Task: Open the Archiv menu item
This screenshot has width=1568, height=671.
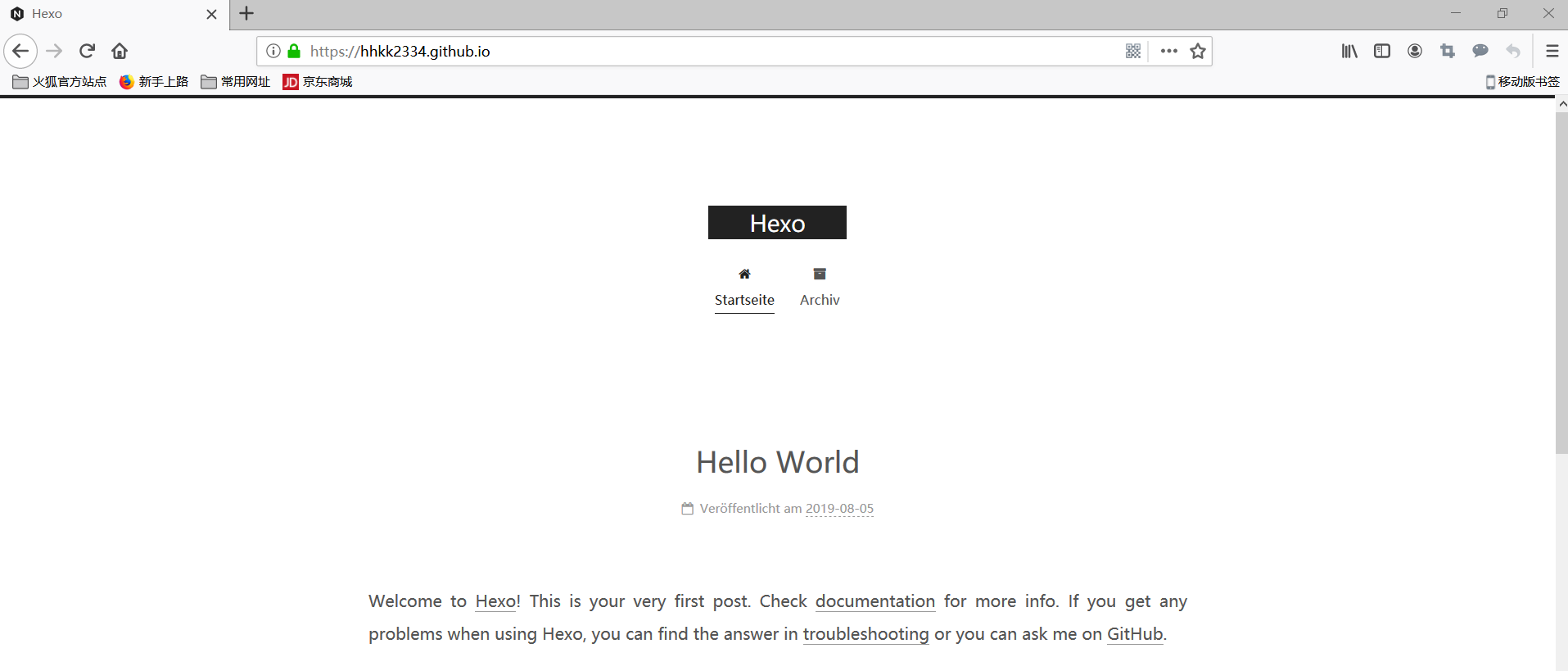Action: tap(820, 300)
